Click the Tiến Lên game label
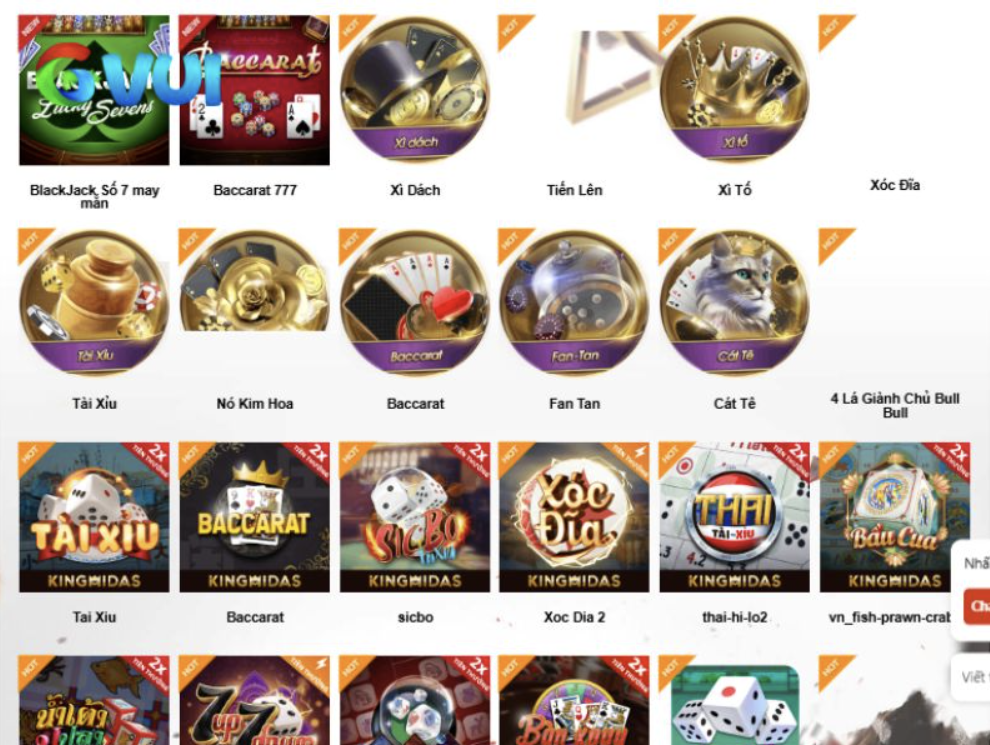 [575, 190]
